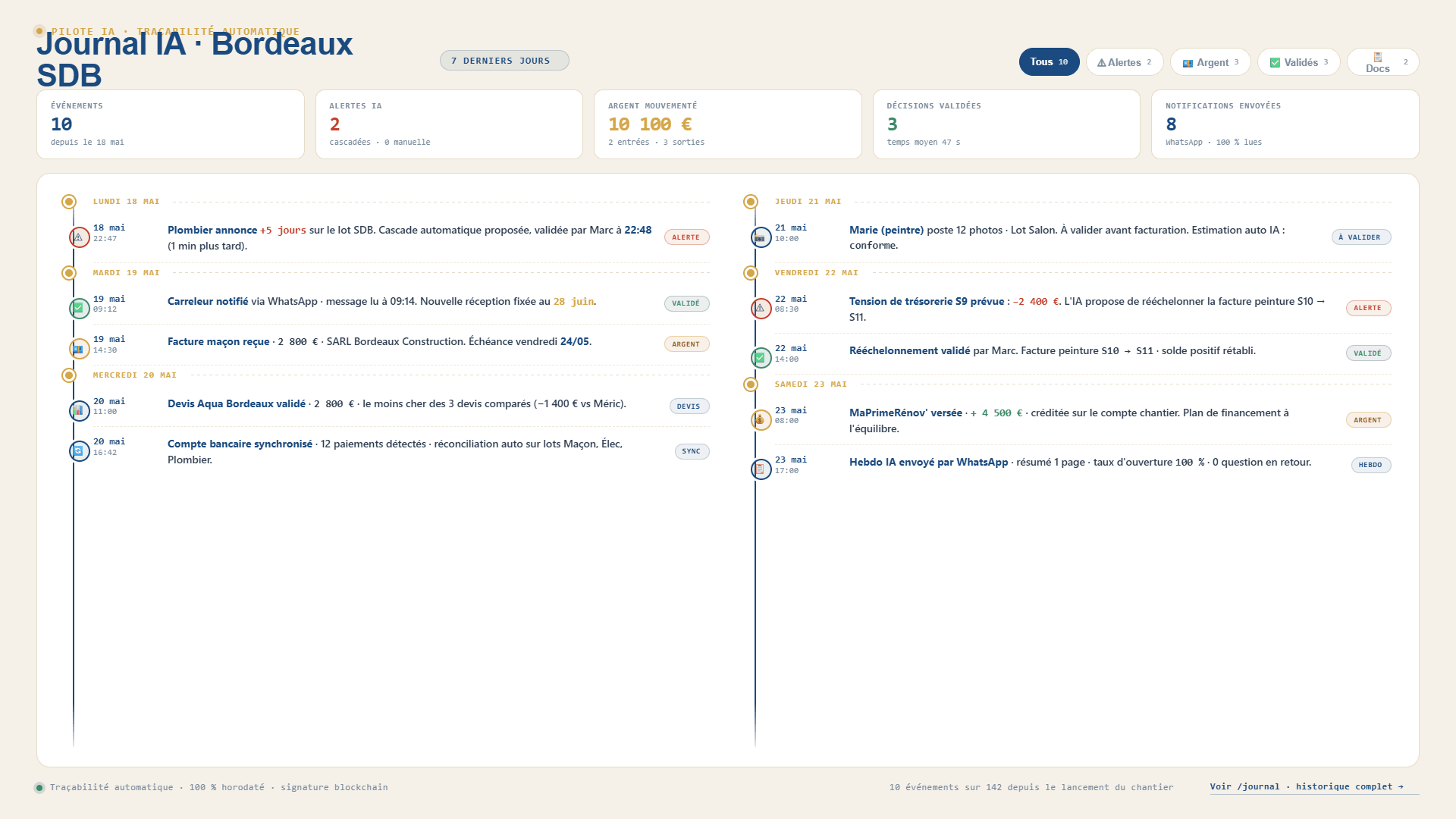Click the Mardi 19 mai timeline marker
Screen dimensions: 1456x819
click(69, 273)
